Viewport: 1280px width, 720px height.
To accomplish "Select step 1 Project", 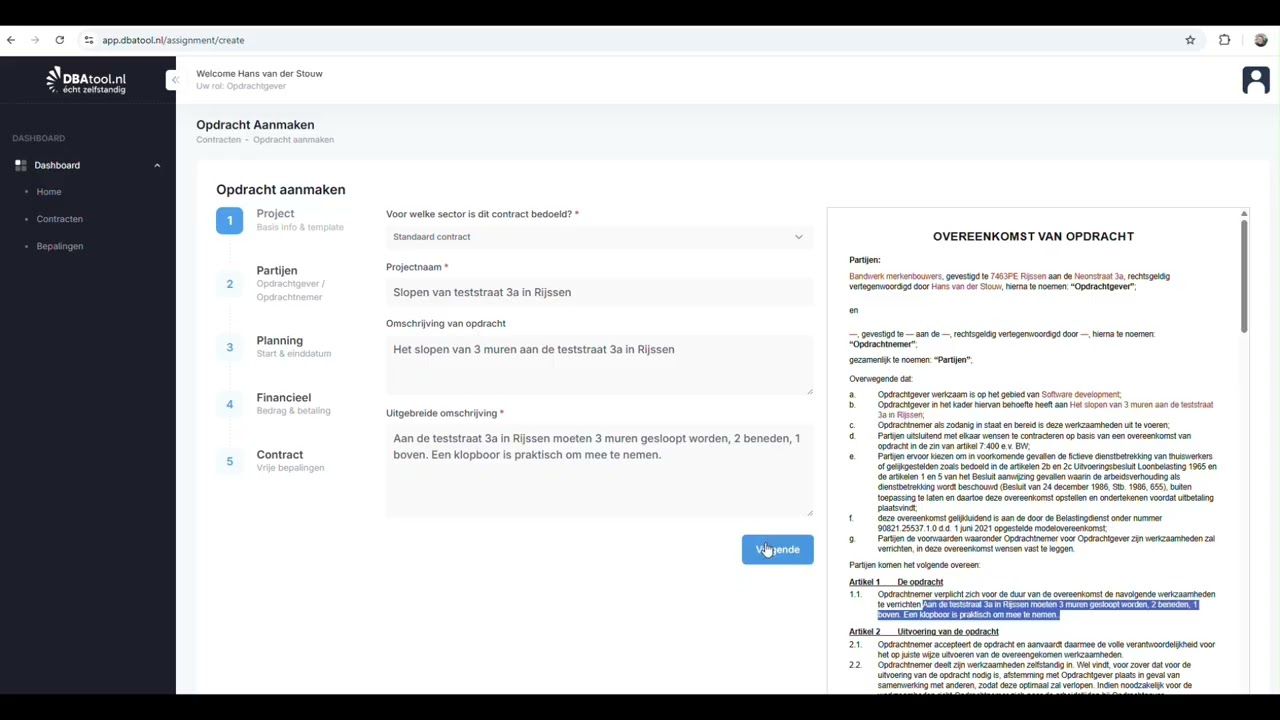I will (x=281, y=220).
